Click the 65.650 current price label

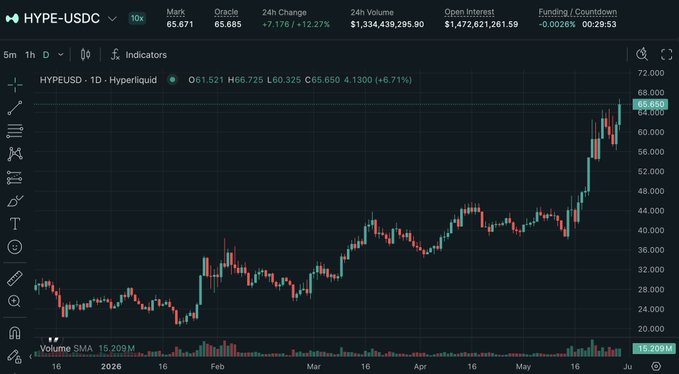click(650, 104)
